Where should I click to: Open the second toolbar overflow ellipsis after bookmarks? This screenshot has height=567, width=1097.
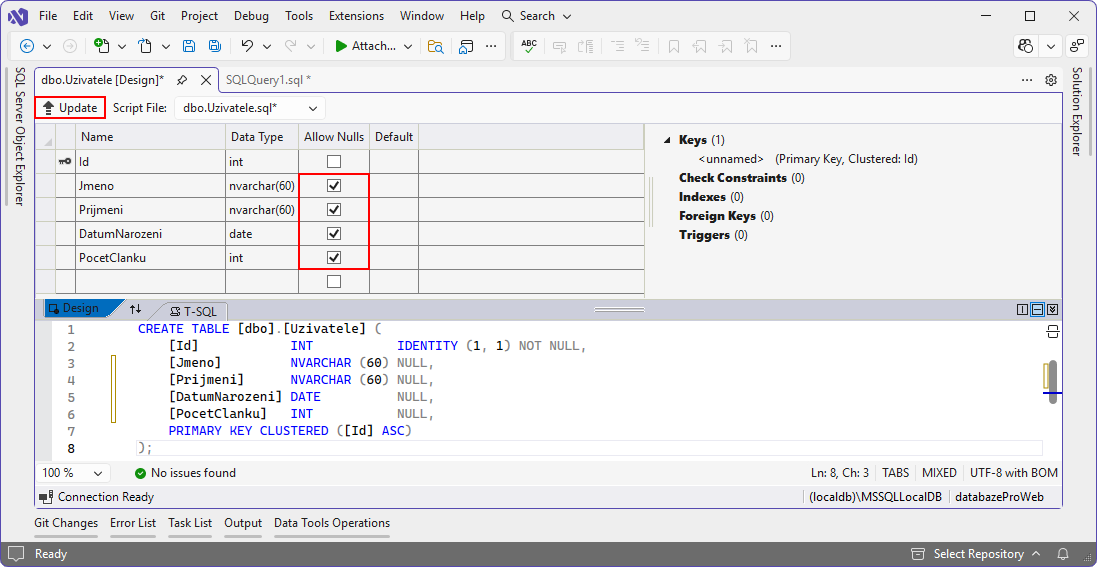(x=775, y=46)
